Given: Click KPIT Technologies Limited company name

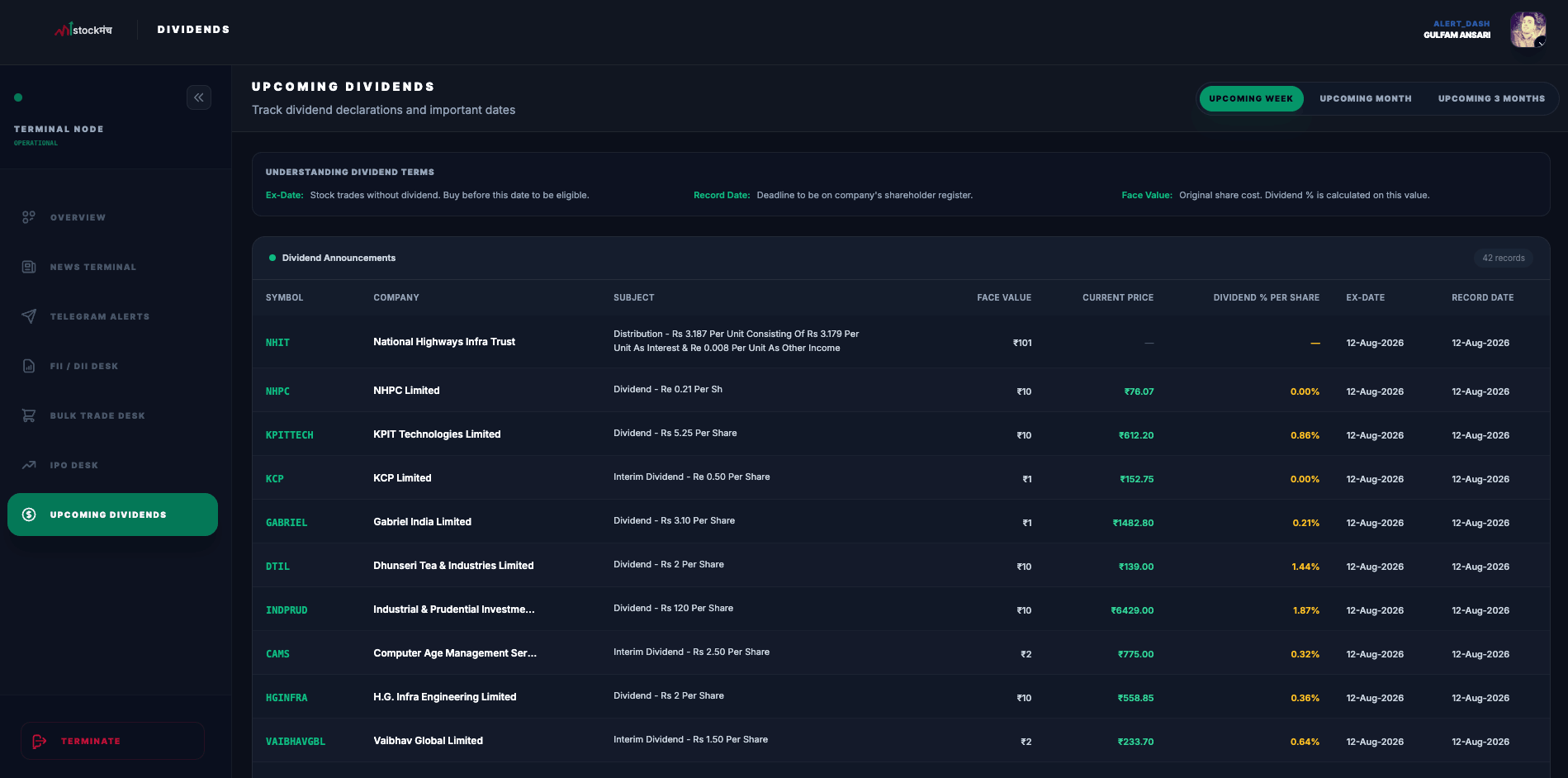Looking at the screenshot, I should coord(437,434).
